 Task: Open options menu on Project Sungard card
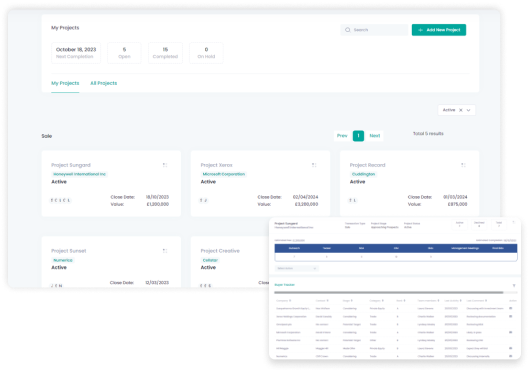pos(165,165)
